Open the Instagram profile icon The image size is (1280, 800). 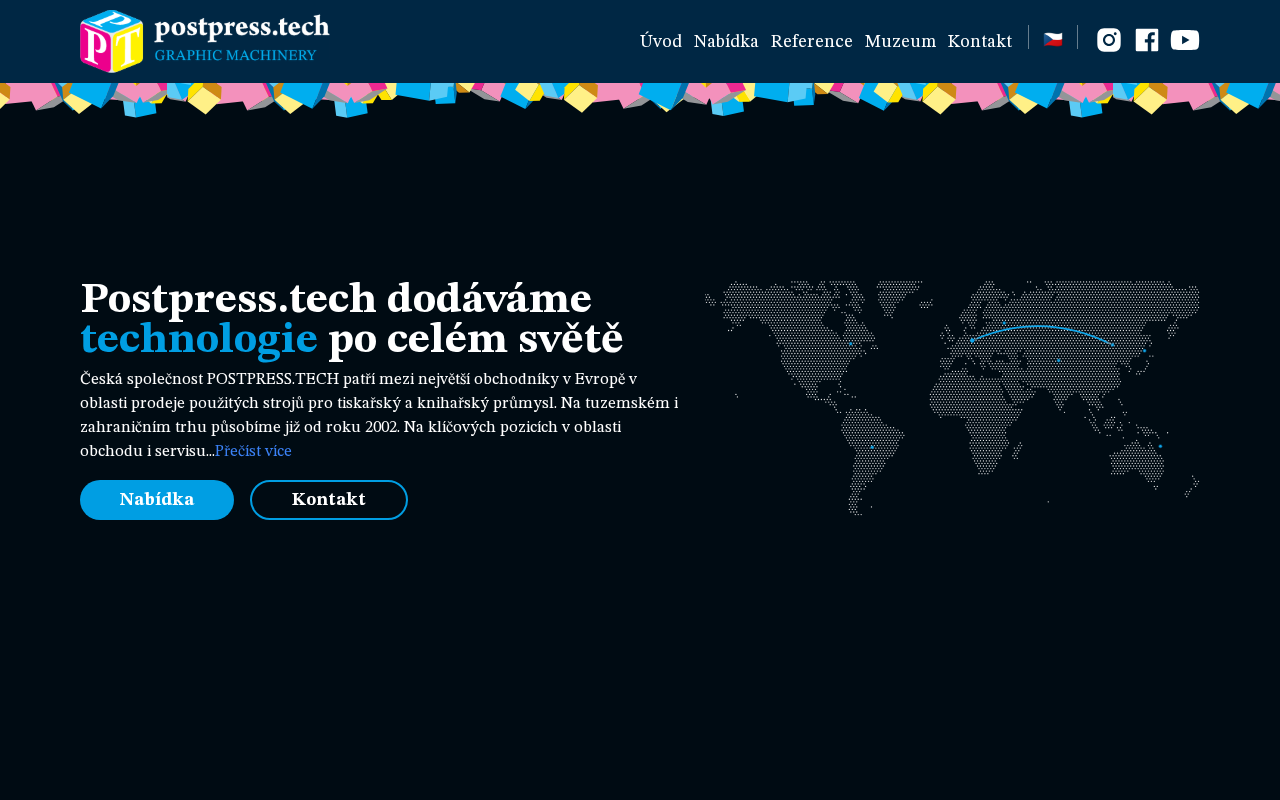pos(1109,40)
